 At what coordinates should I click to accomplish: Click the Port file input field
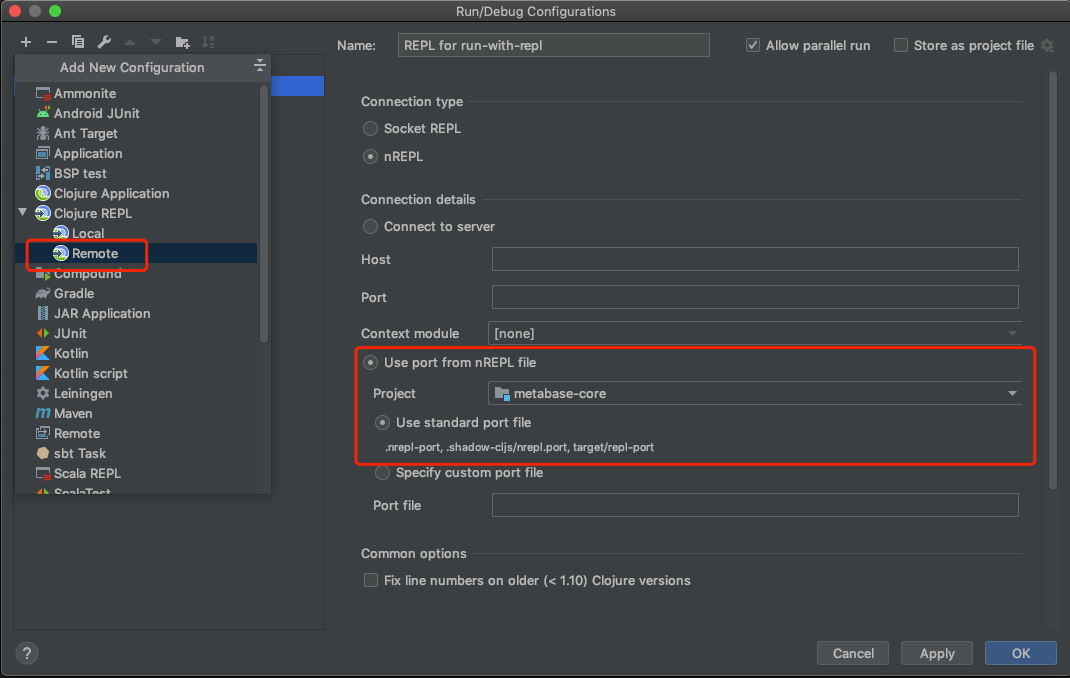pos(755,505)
